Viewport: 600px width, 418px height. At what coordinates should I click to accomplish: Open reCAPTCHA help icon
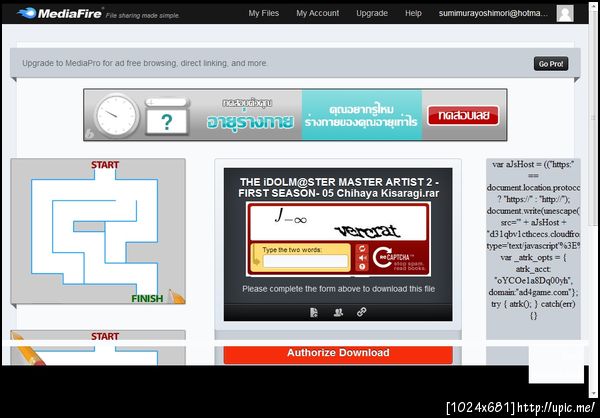tap(362, 267)
